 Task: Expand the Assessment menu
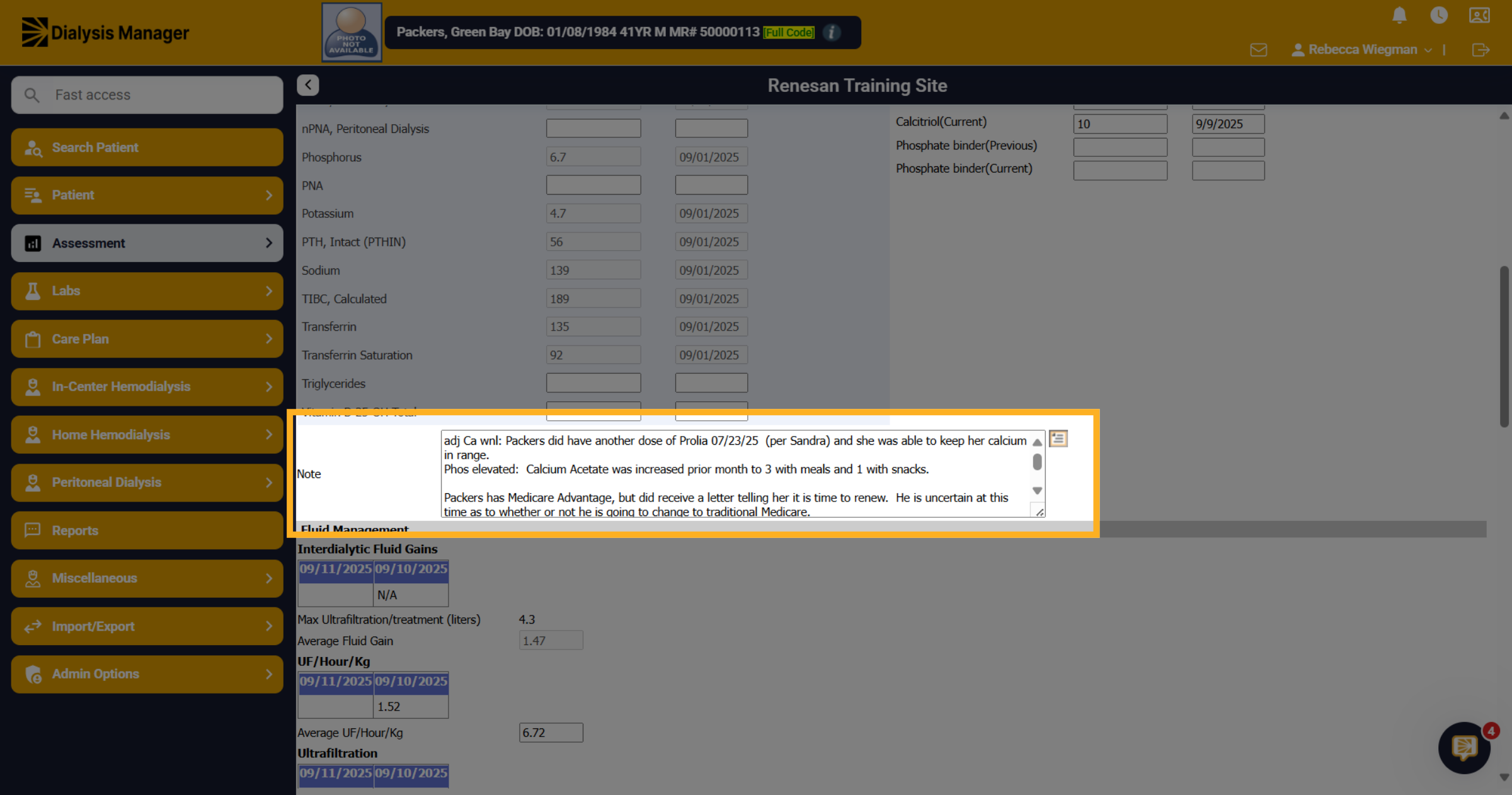147,243
